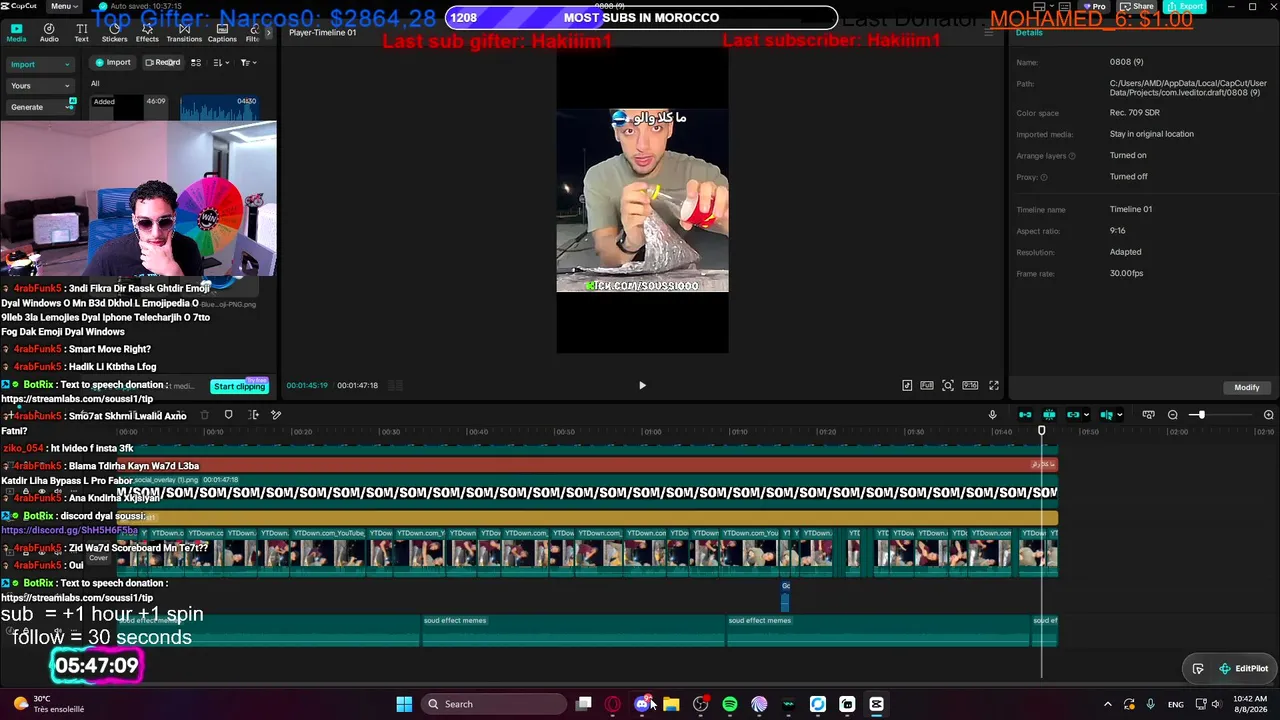Switch media view layout icon
The image size is (1280, 720).
pos(196,62)
